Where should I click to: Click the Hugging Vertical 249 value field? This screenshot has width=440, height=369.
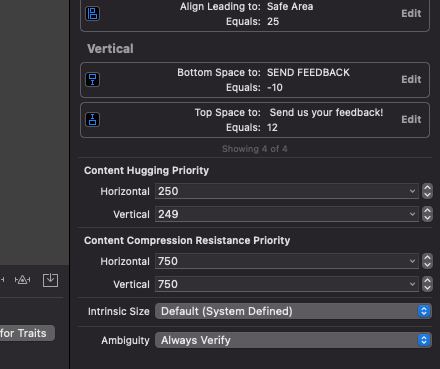tap(287, 214)
